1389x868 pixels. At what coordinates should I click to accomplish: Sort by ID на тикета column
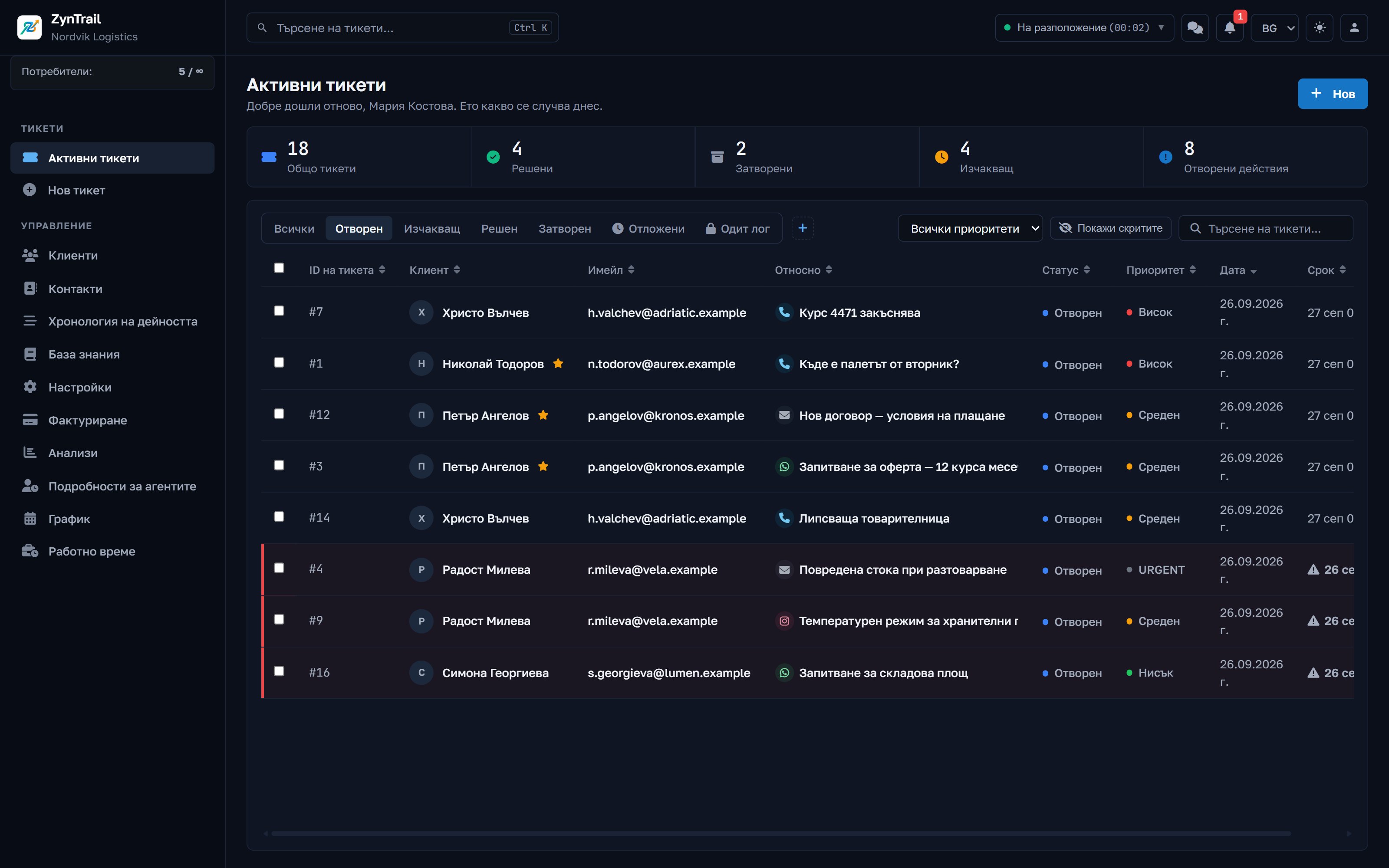[347, 270]
